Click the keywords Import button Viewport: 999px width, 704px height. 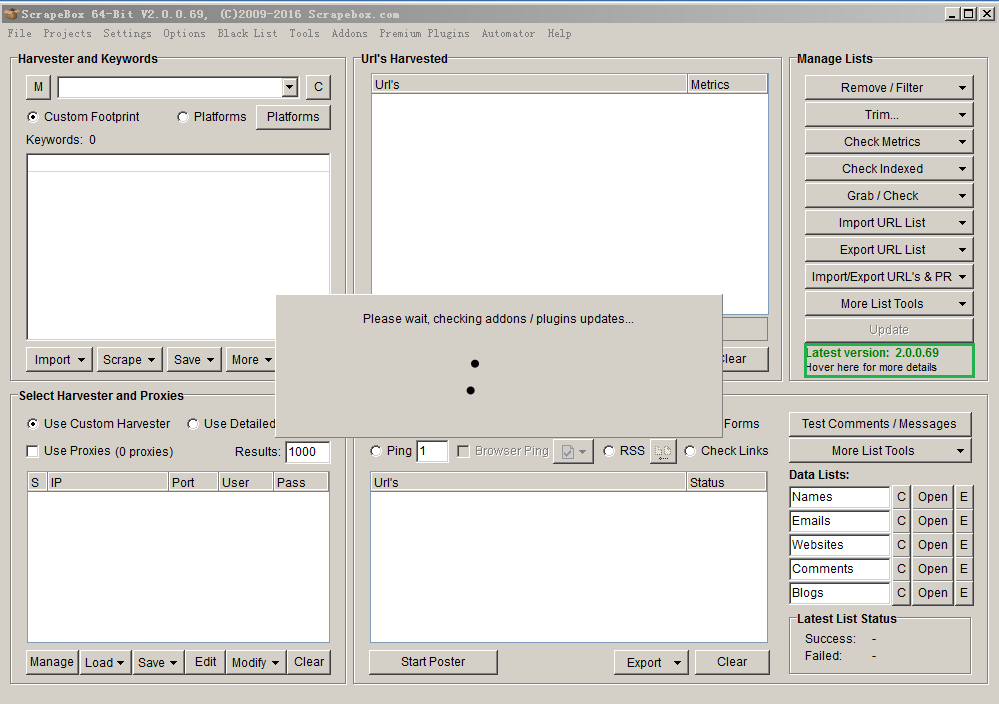[59, 360]
